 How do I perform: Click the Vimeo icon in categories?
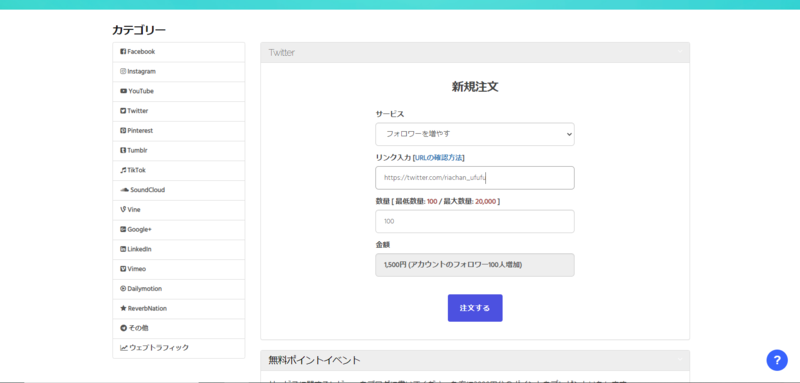123,269
